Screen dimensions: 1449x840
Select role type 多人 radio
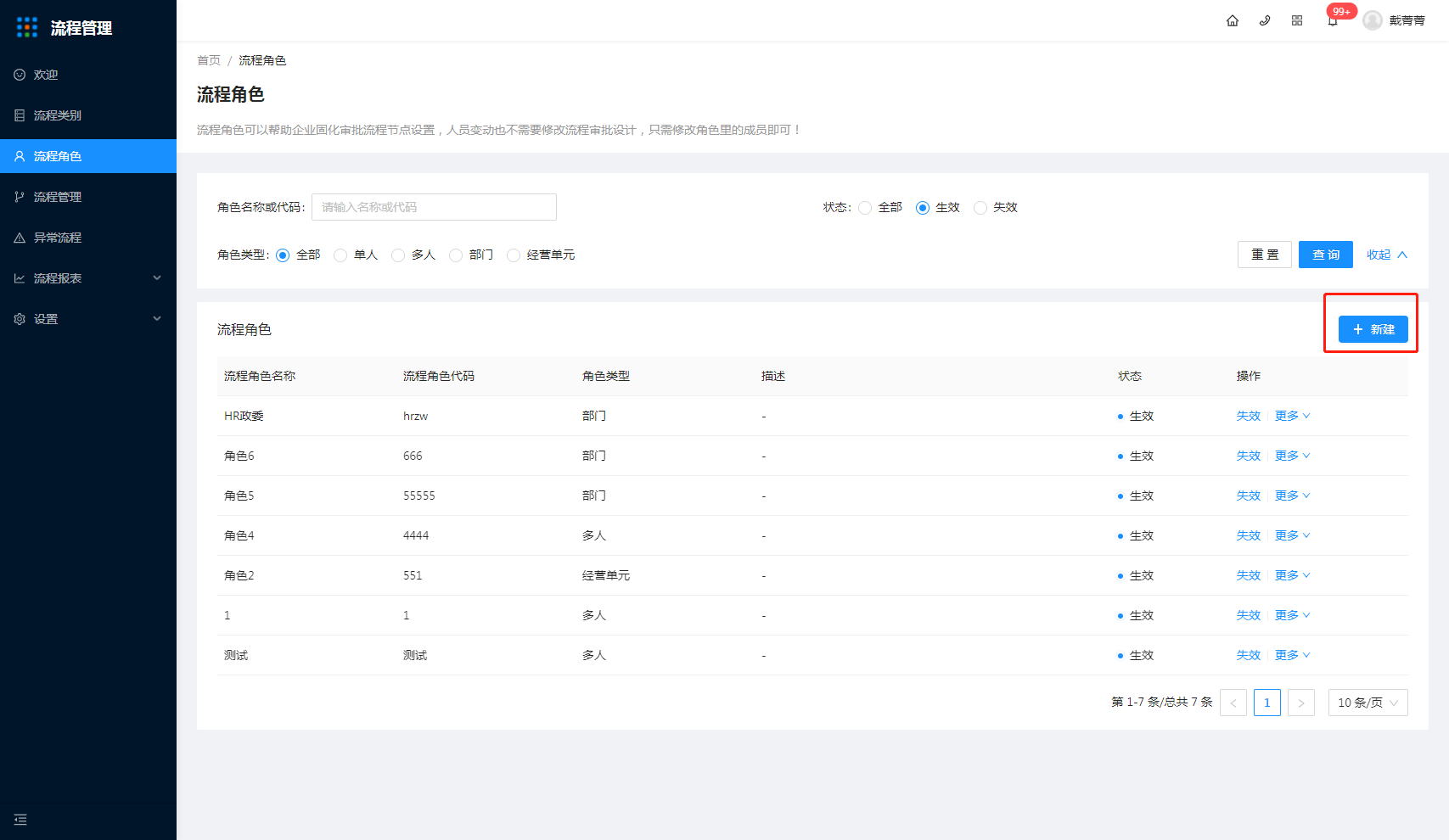tap(398, 255)
